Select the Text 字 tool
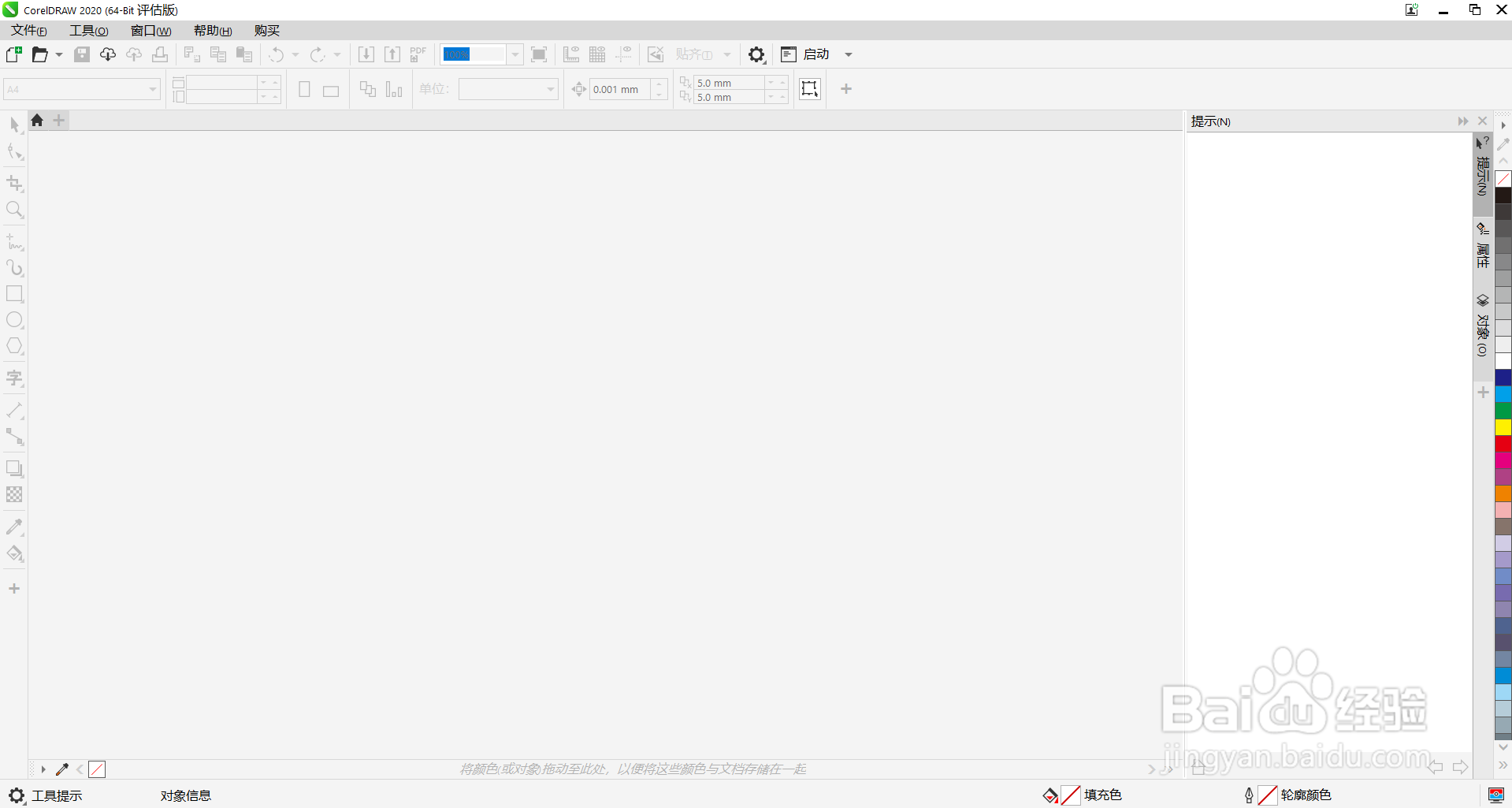This screenshot has width=1512, height=808. [x=14, y=378]
